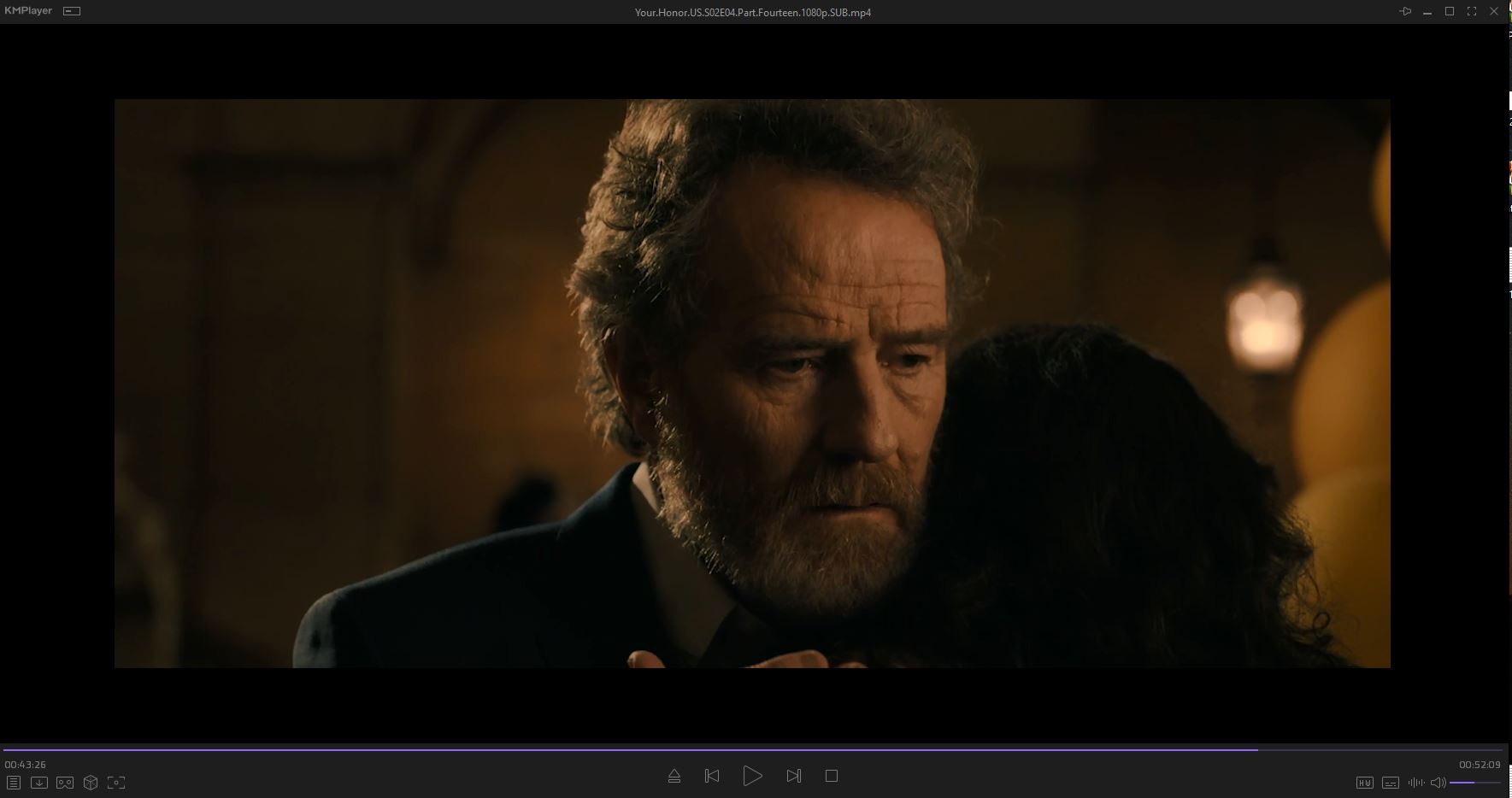The image size is (1512, 798).
Task: Toggle pin window always on top
Action: [1404, 11]
